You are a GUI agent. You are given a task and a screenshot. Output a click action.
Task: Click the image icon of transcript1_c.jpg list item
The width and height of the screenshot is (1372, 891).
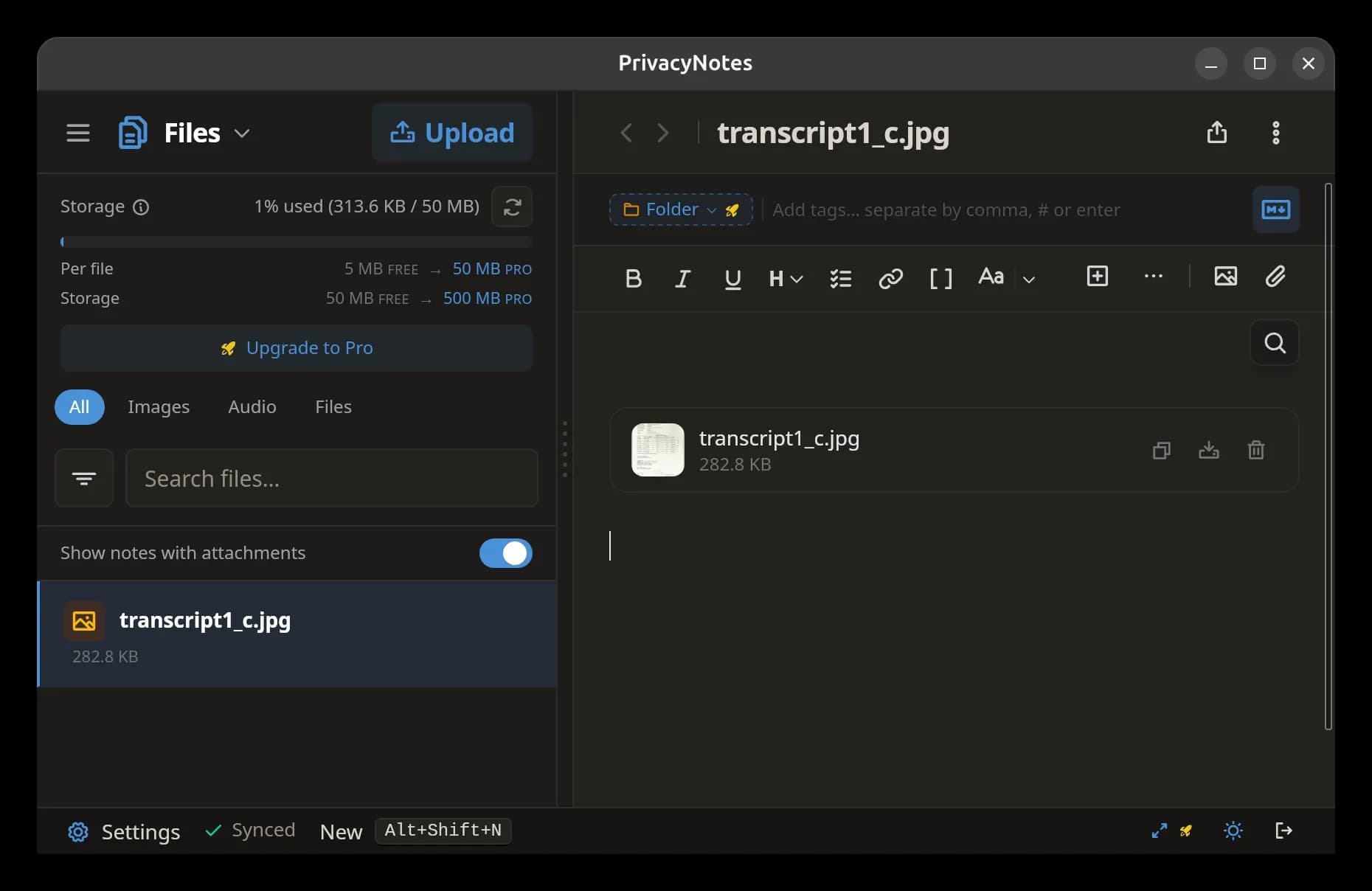click(84, 621)
